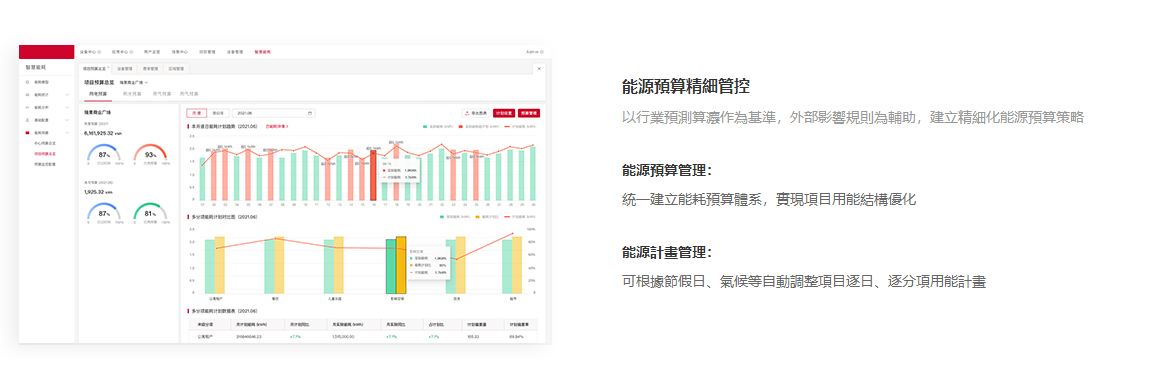The height and width of the screenshot is (384, 1161).
Task: Click the calendar icon in the 2021.06 date field
Action: click(310, 113)
